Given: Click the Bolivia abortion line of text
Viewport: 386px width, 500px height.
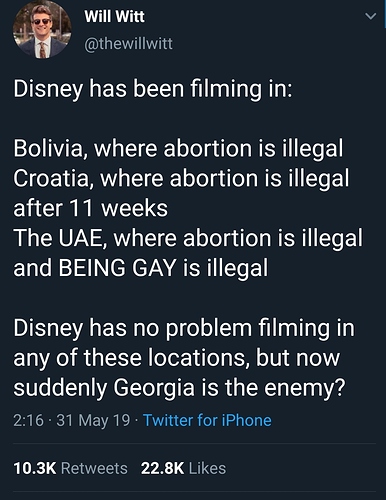Looking at the screenshot, I should coord(178,148).
